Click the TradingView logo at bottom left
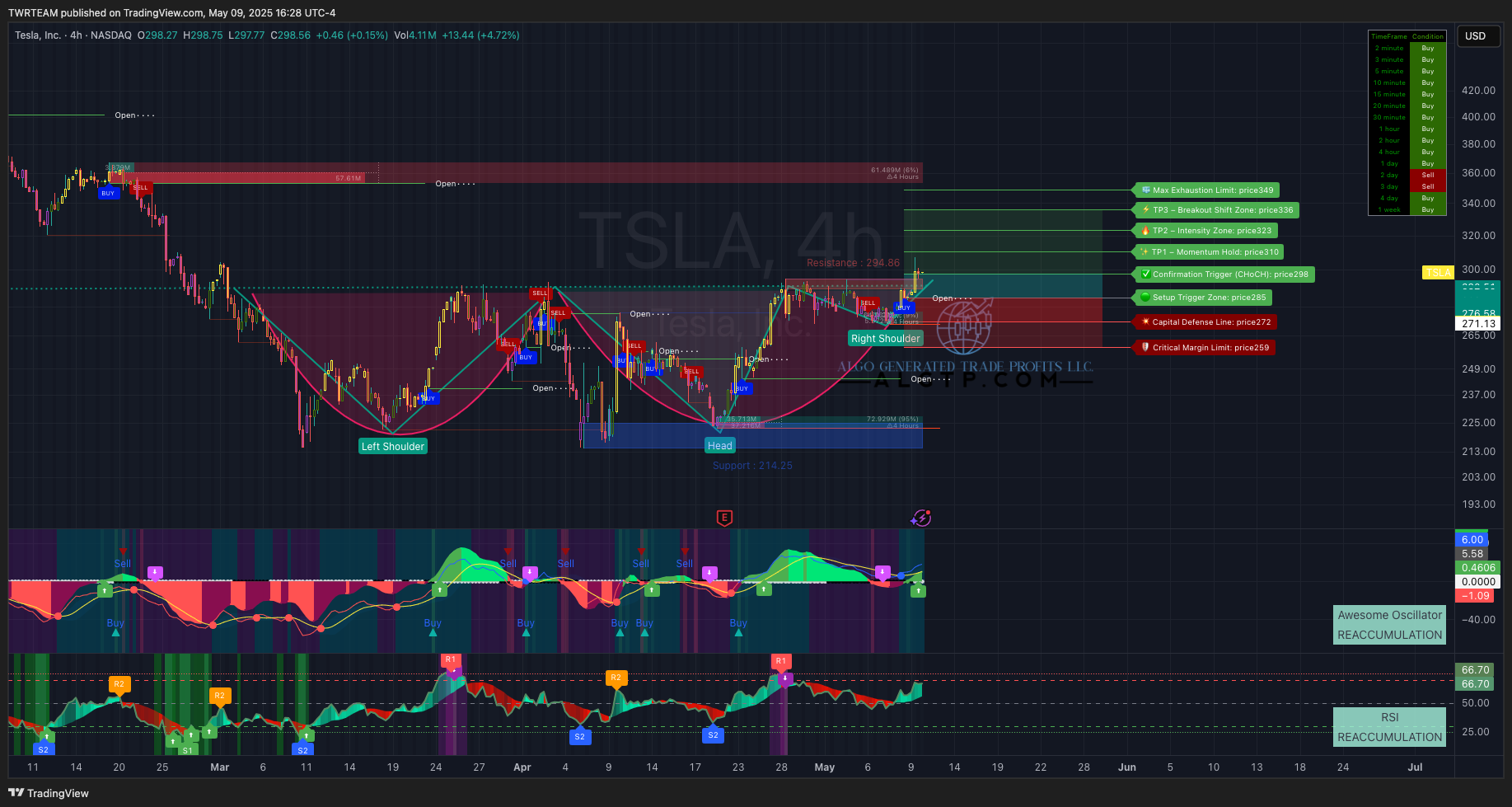1512x807 pixels. 49,793
